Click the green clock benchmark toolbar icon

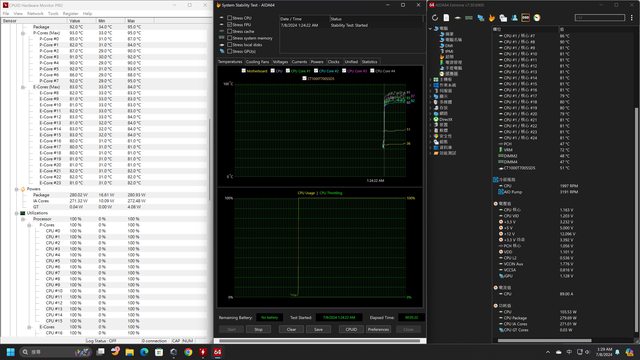pyautogui.click(x=537, y=18)
